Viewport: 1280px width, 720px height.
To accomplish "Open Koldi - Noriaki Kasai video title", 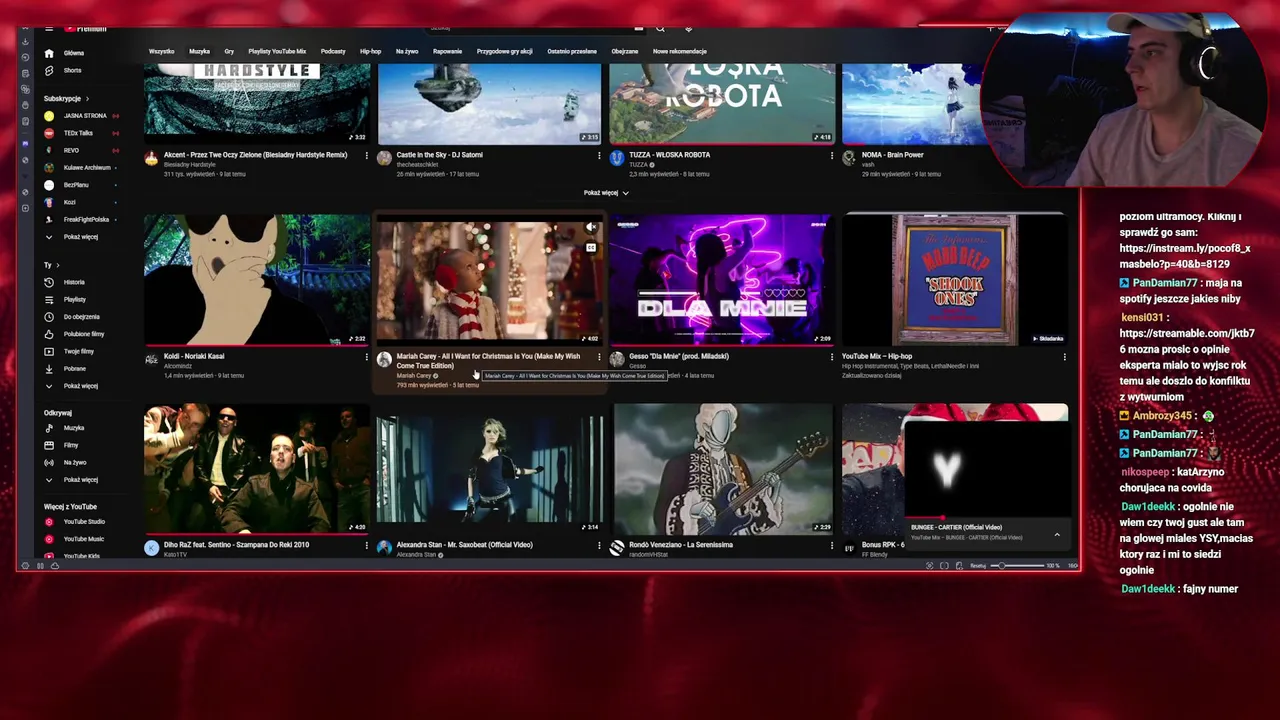I will click(194, 356).
